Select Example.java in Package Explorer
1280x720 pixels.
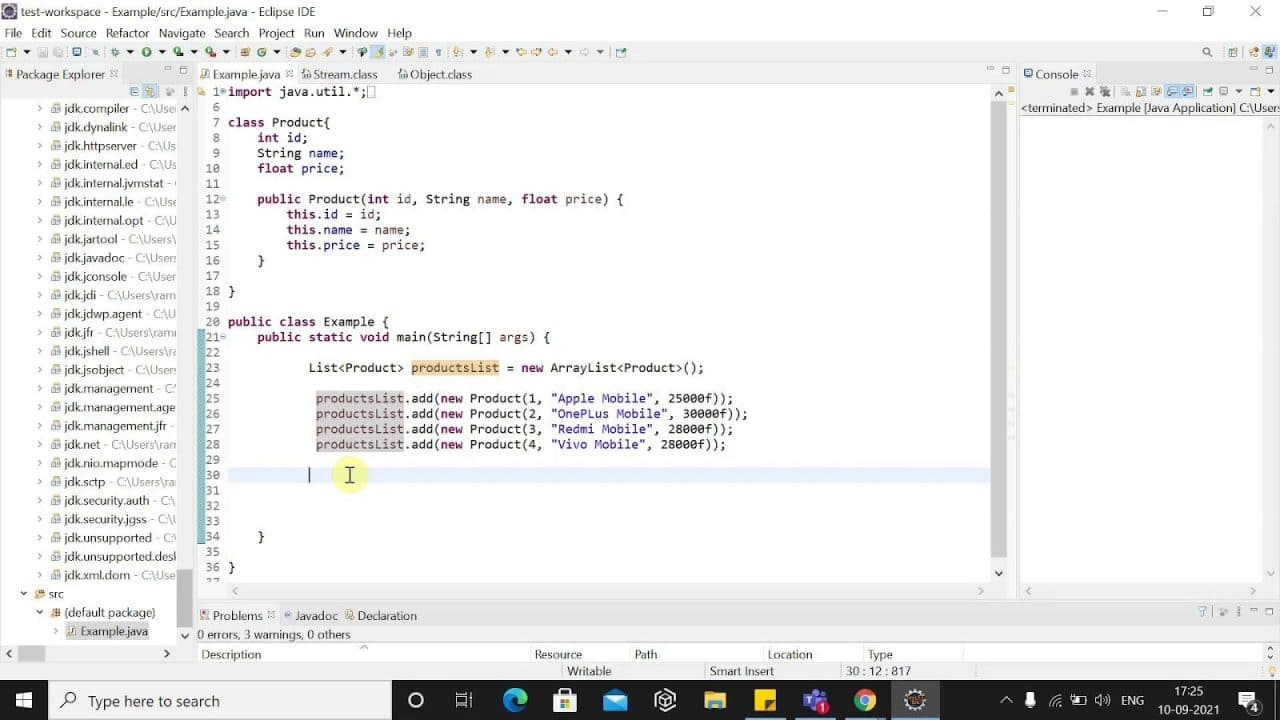tap(113, 632)
